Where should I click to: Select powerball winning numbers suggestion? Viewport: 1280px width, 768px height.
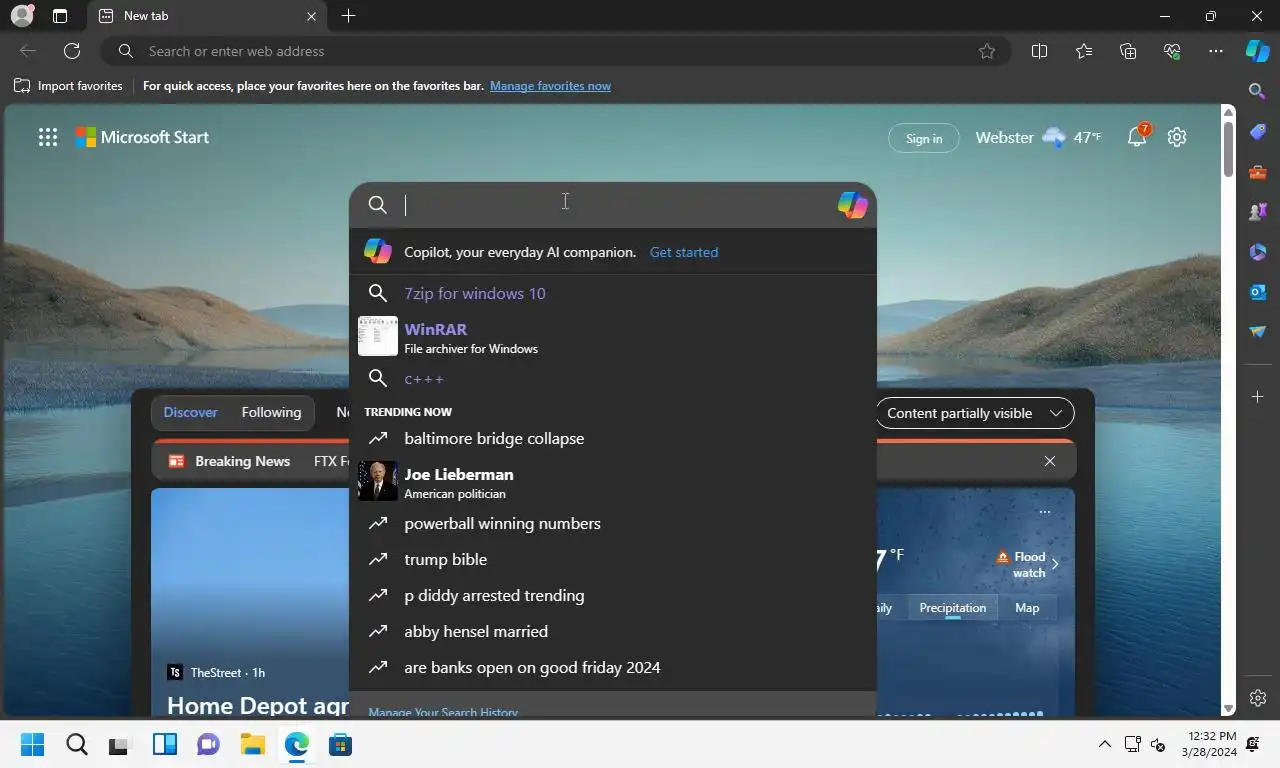coord(612,523)
